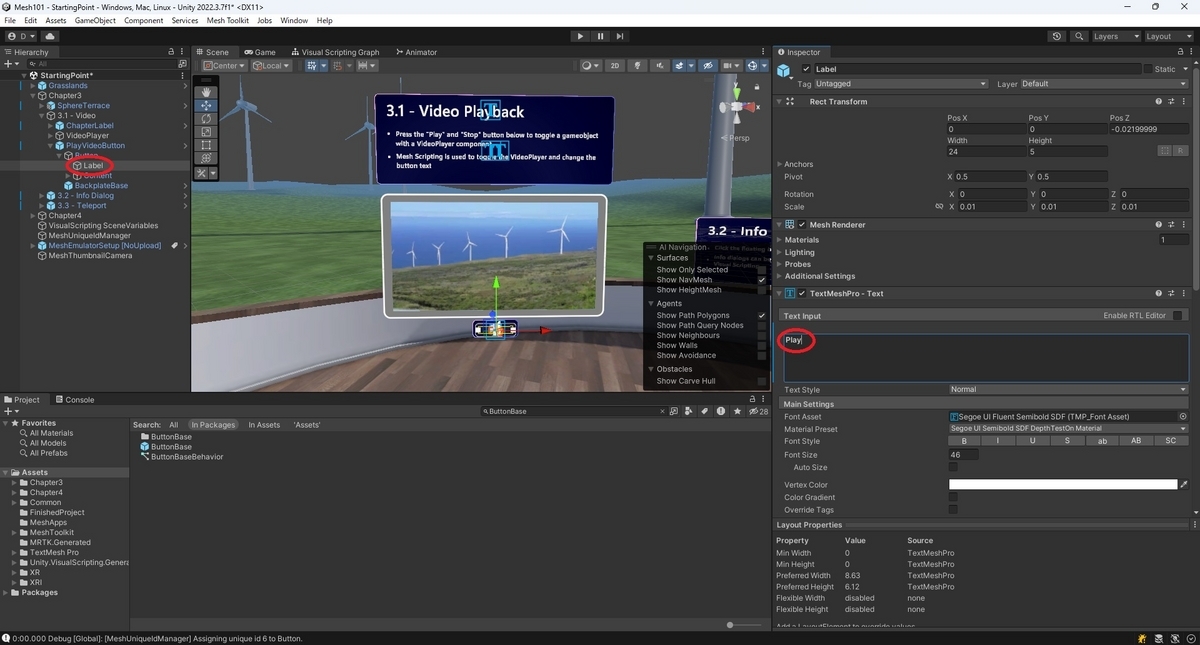This screenshot has width=1200, height=645.
Task: Open the GameObject menu
Action: point(95,20)
